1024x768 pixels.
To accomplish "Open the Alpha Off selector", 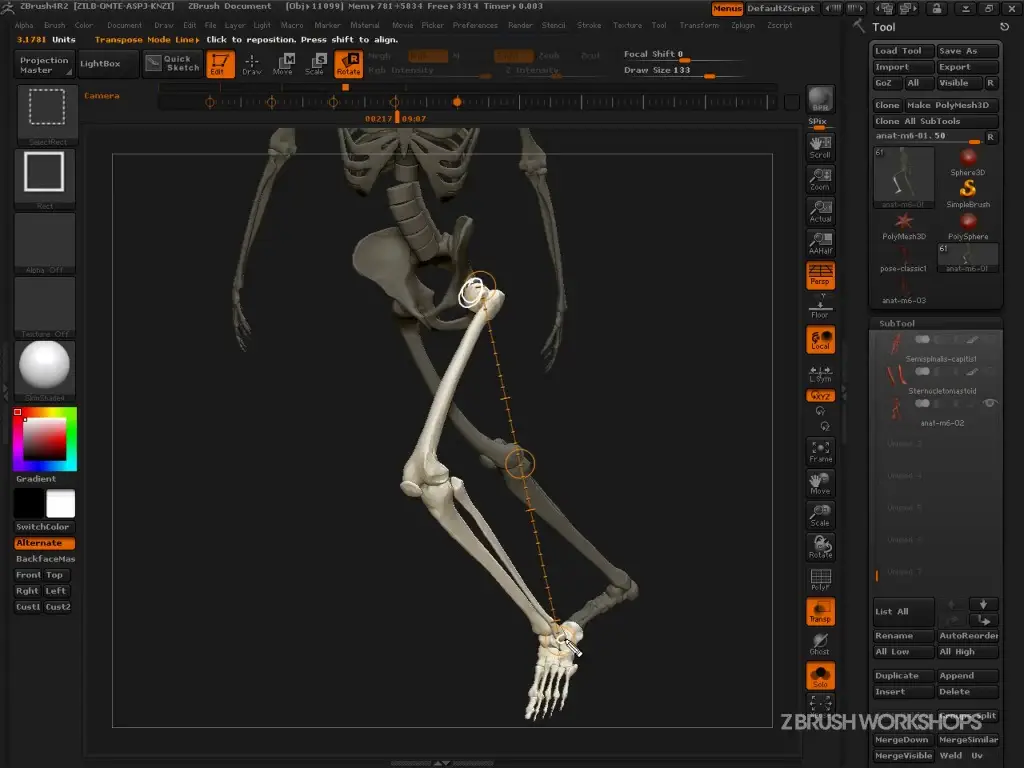I will pyautogui.click(x=44, y=244).
